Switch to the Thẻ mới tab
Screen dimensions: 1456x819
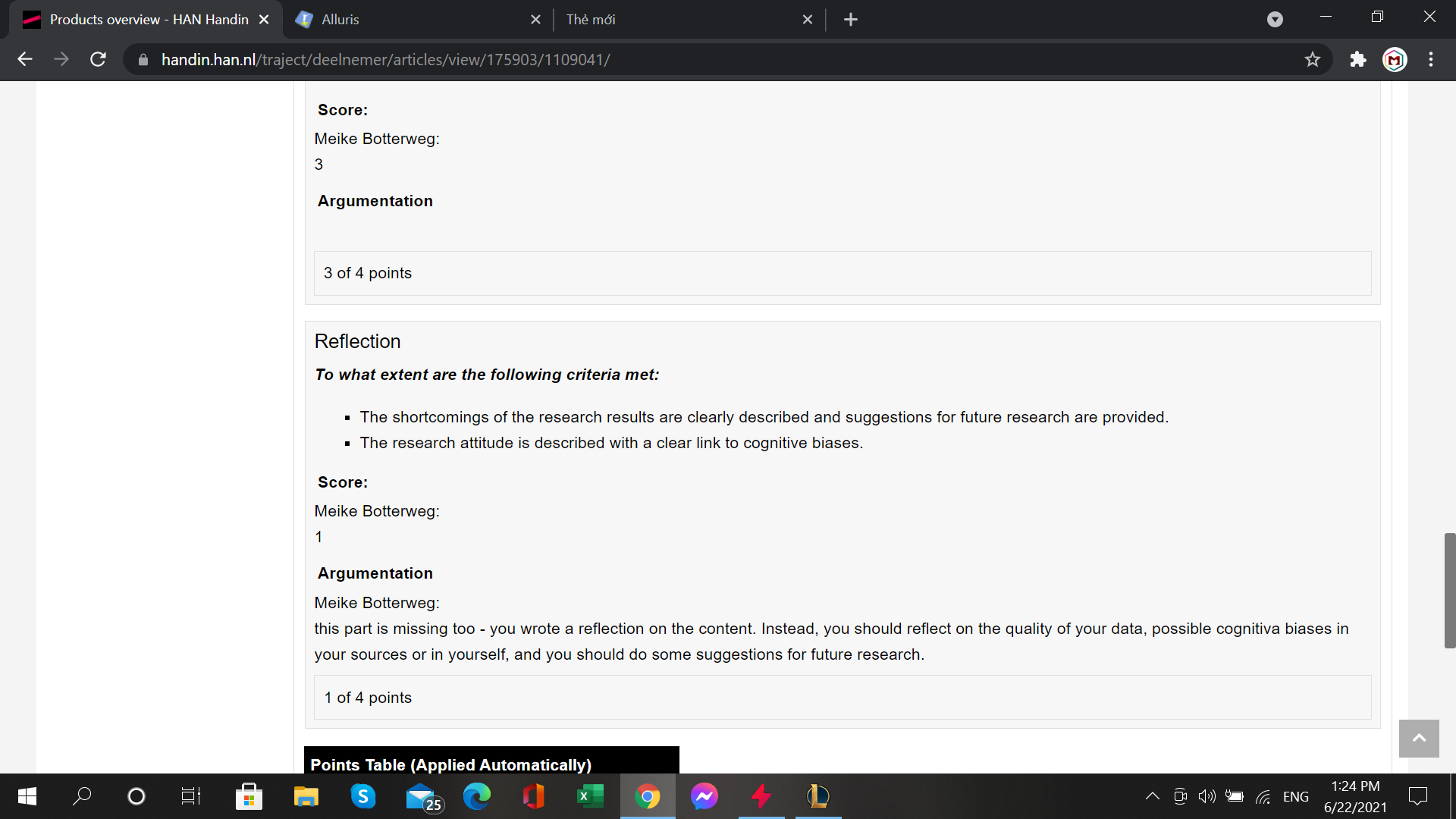pyautogui.click(x=689, y=20)
